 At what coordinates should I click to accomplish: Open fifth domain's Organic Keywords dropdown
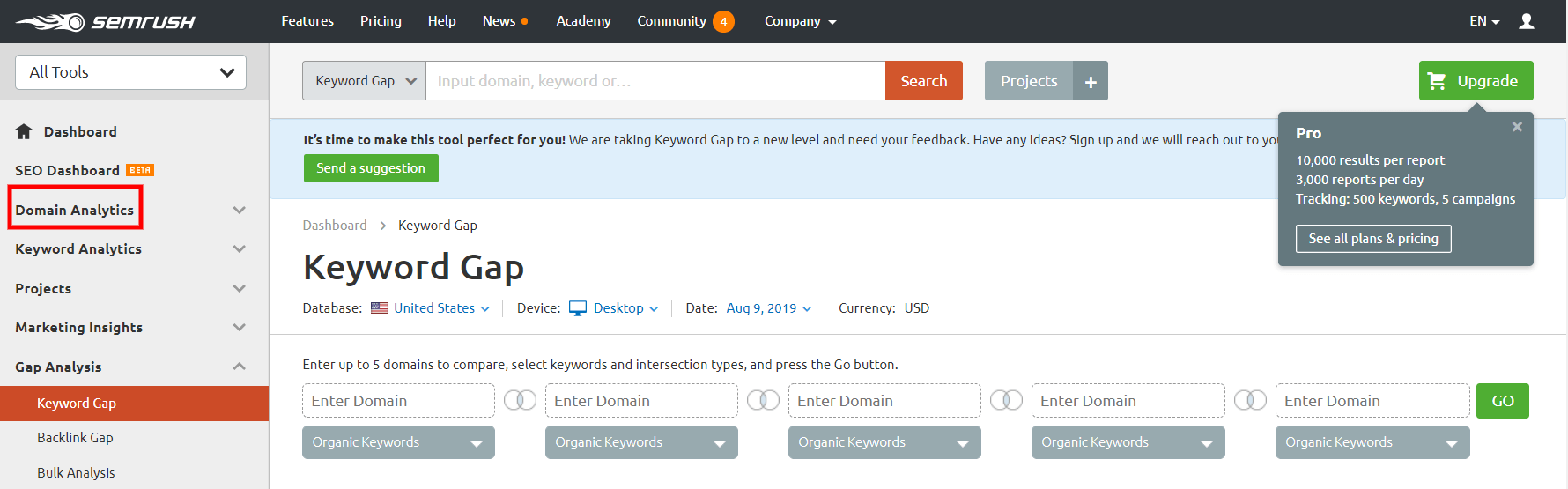tap(1372, 442)
